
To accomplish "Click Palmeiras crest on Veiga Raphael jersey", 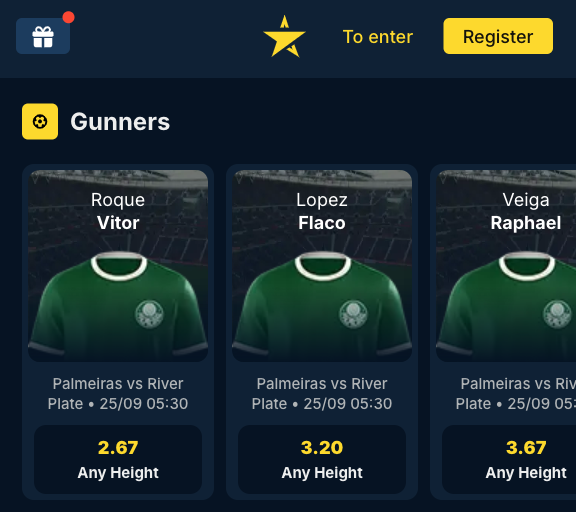I will coord(557,314).
